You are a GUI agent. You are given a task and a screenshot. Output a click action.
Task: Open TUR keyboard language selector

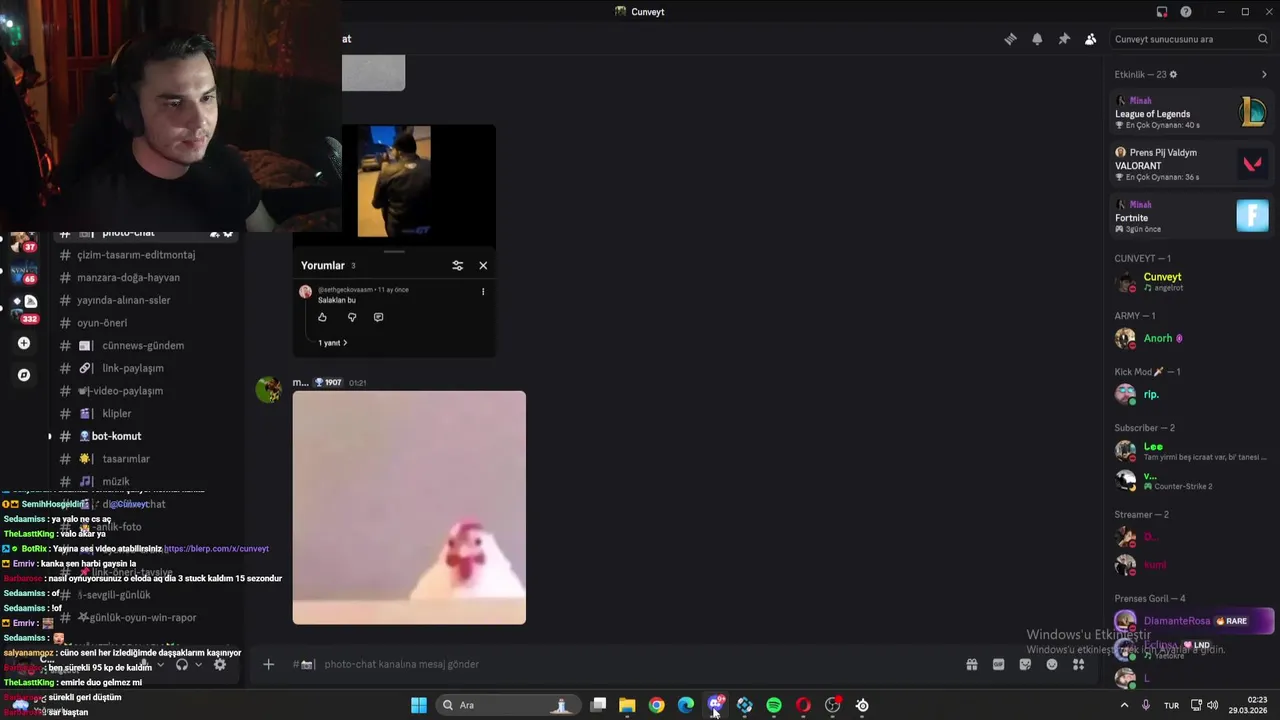[x=1171, y=705]
